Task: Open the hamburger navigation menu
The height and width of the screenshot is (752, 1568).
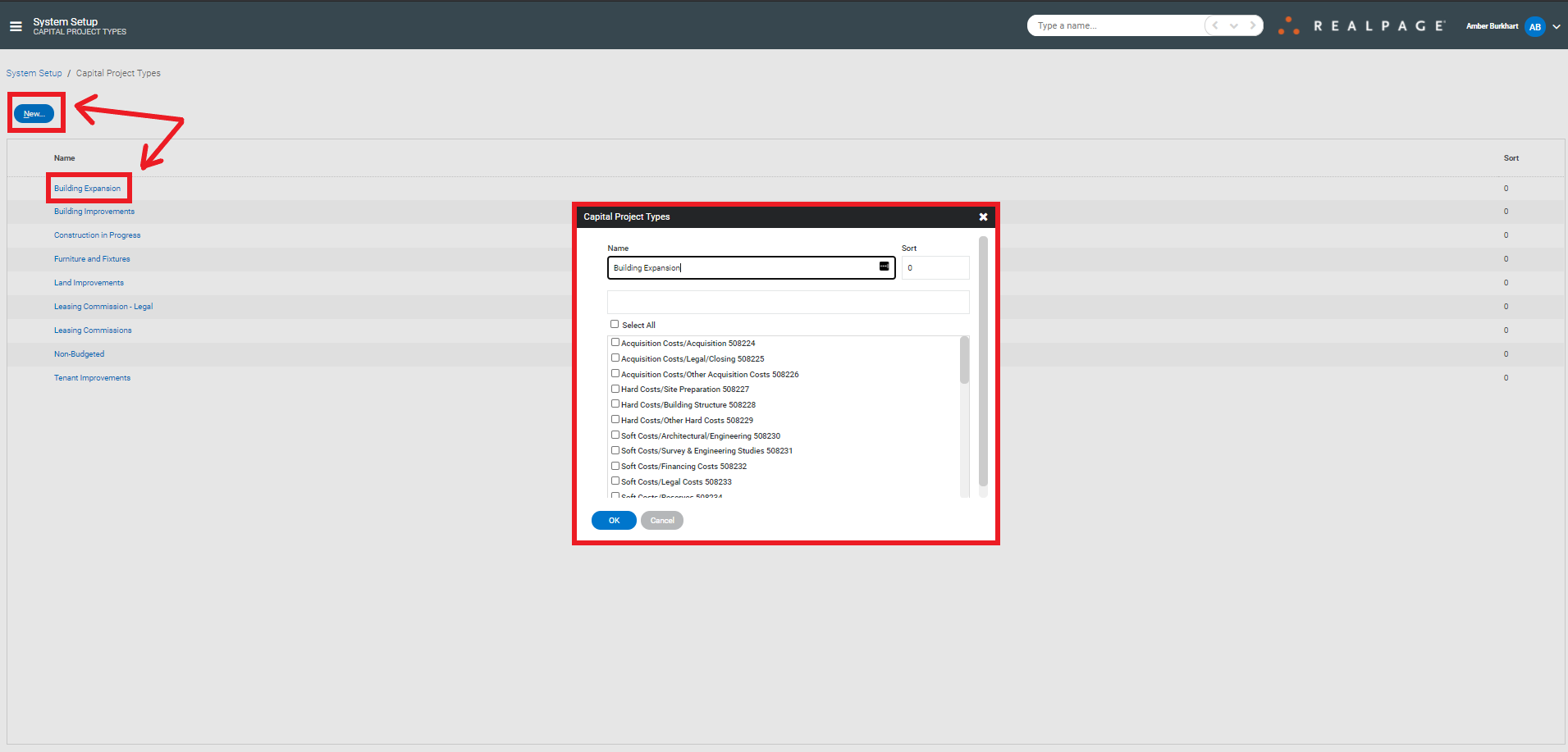Action: 16,26
